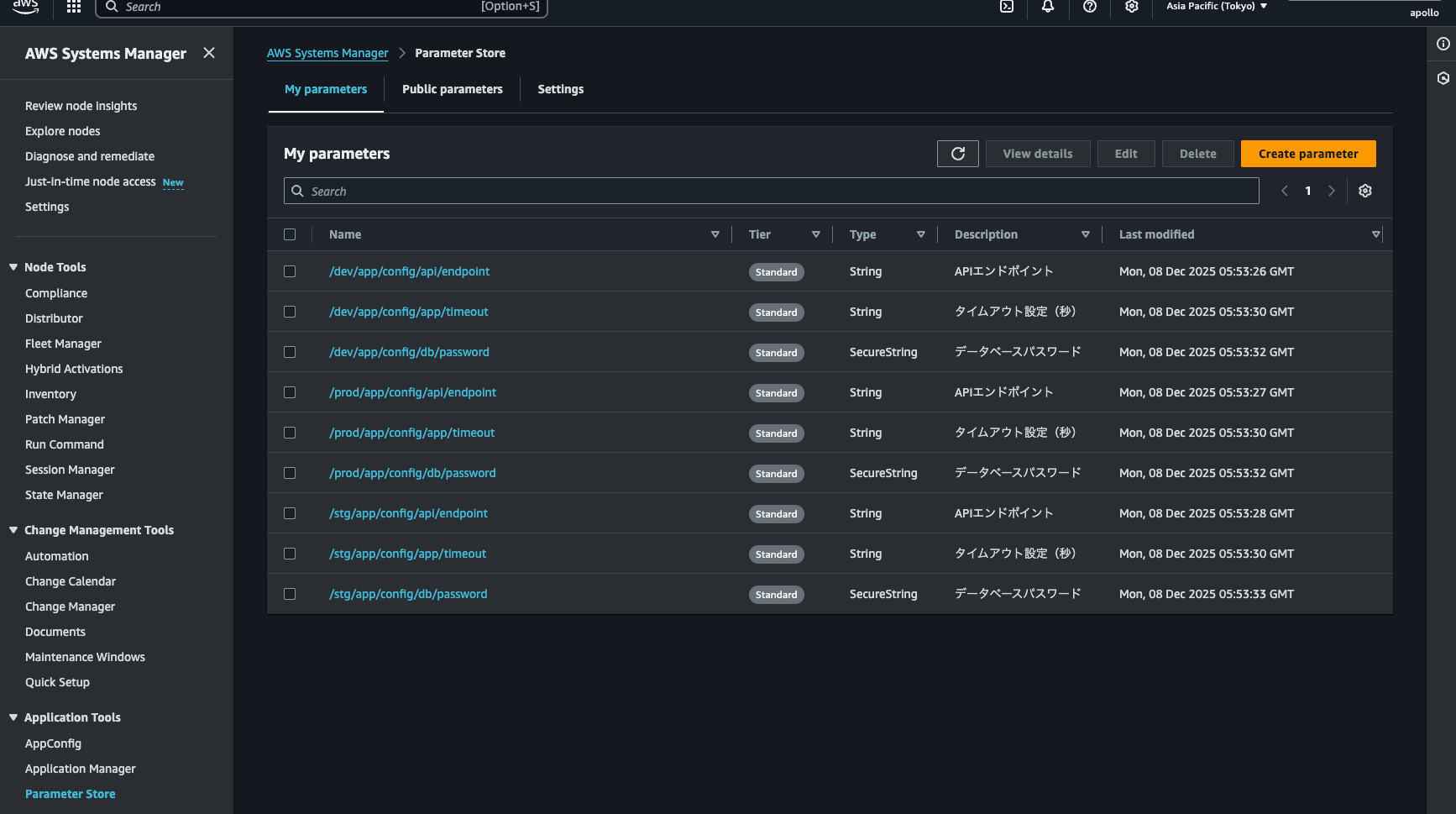Collapse the Node Tools section
The width and height of the screenshot is (1456, 814).
[13, 267]
